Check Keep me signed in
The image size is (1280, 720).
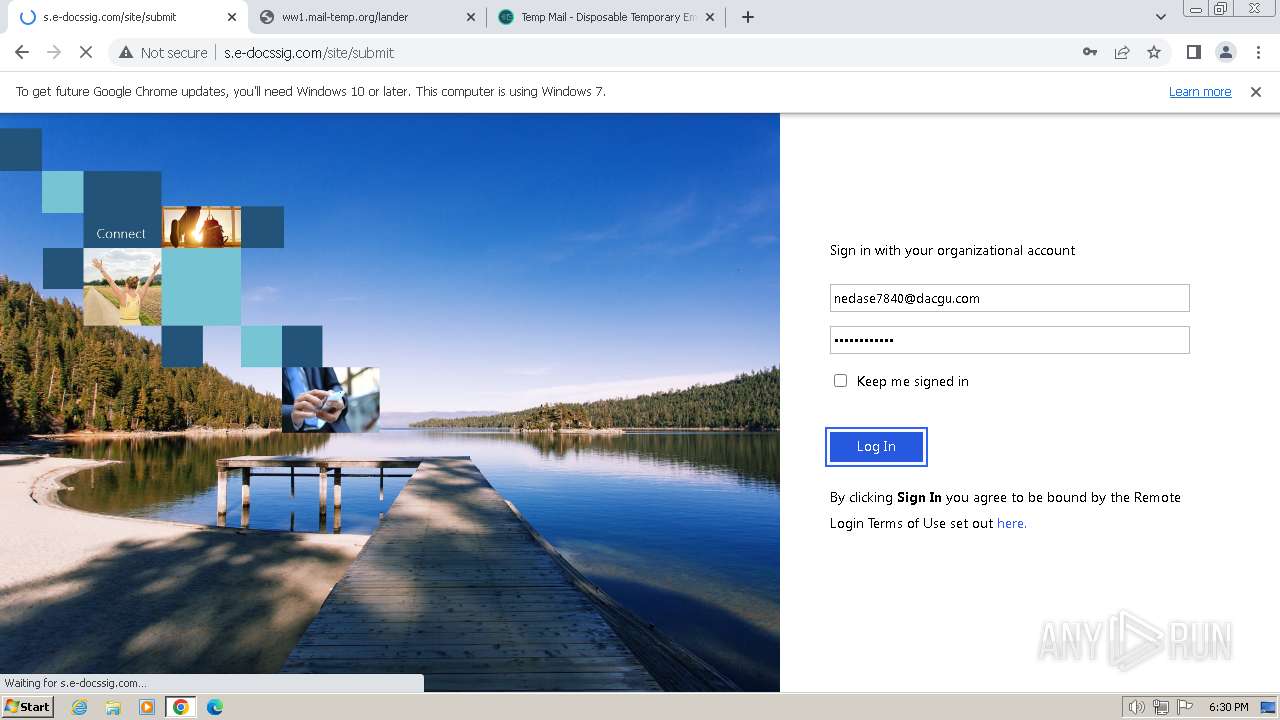click(x=840, y=381)
